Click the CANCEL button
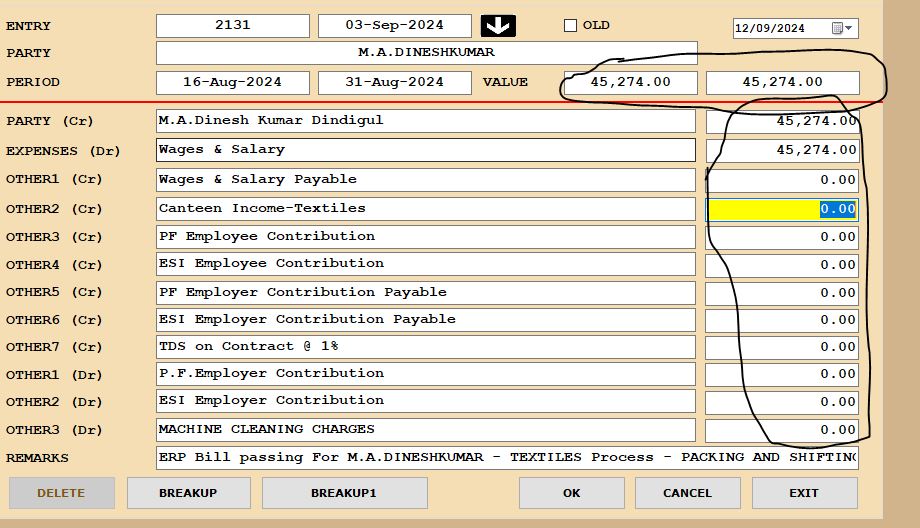Viewport: 920px width, 528px height. click(x=687, y=493)
